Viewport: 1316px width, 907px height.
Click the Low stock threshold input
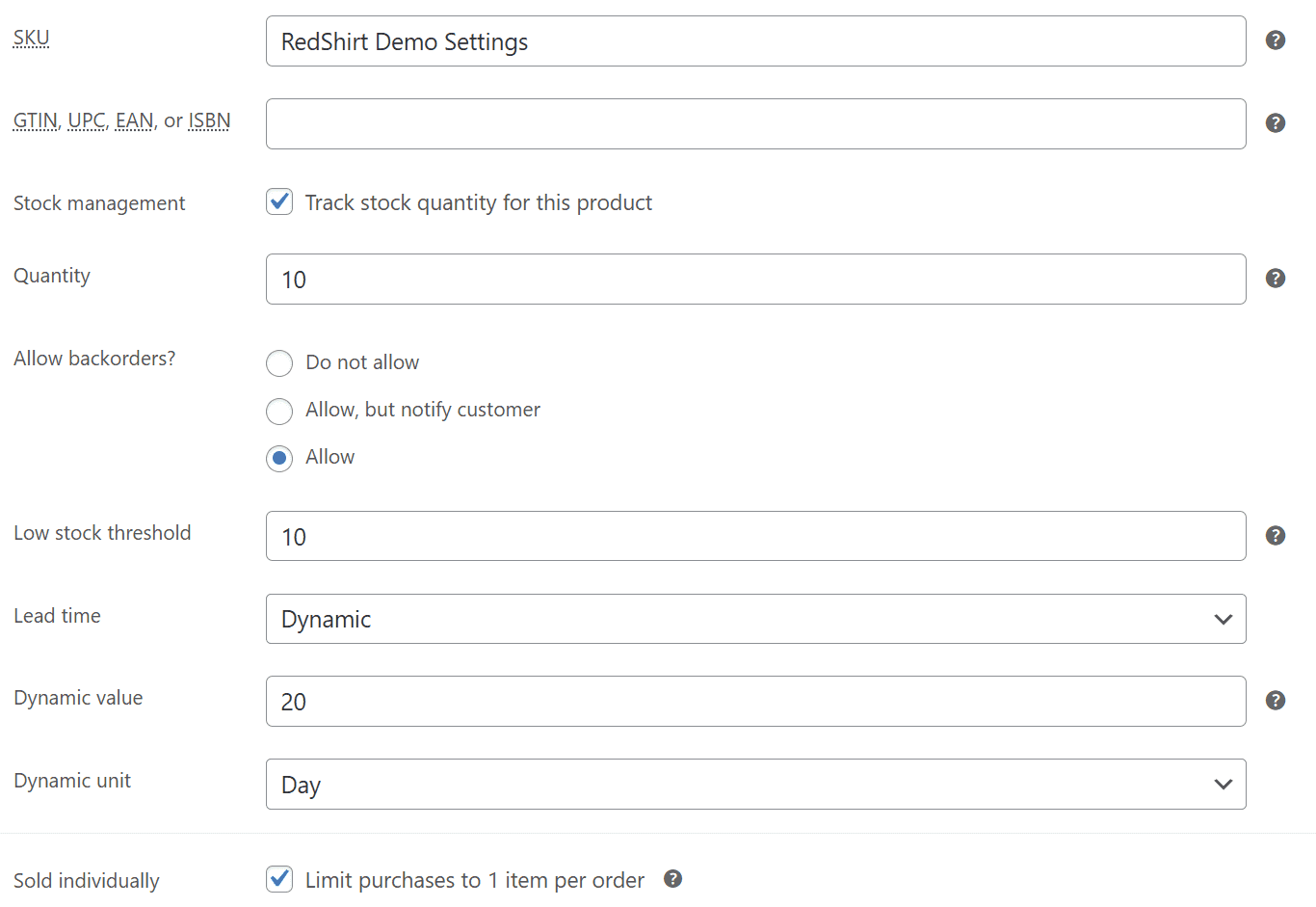[x=755, y=536]
